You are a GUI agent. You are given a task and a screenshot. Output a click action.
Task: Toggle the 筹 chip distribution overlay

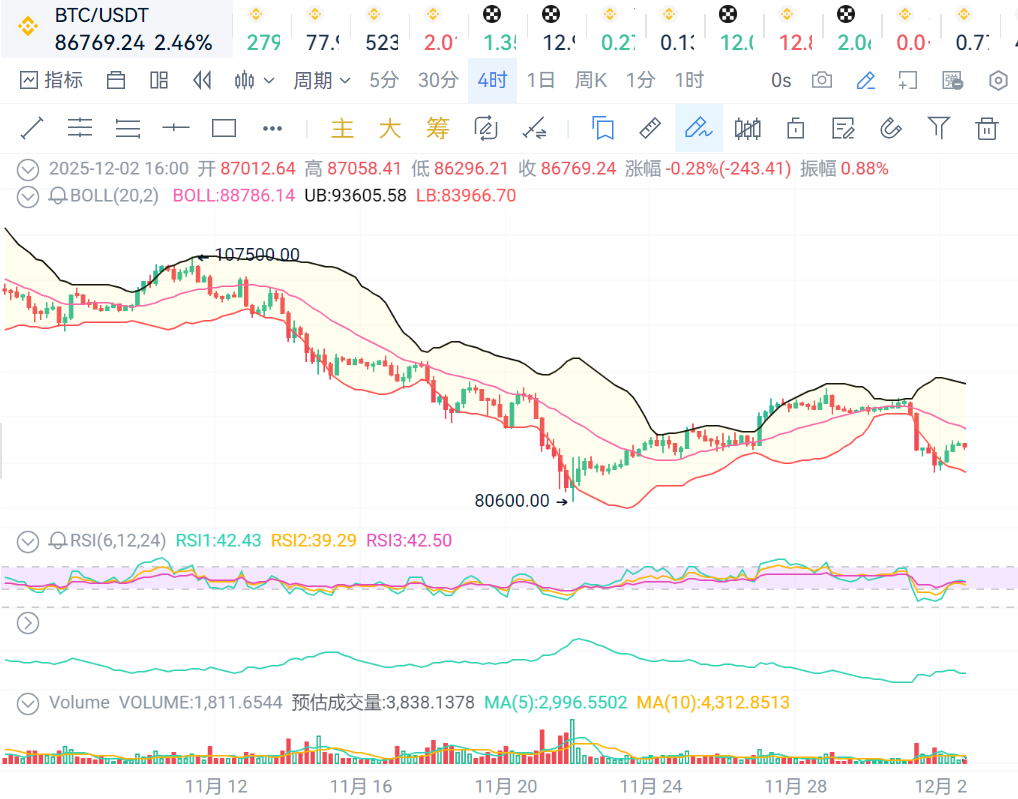pyautogui.click(x=438, y=128)
